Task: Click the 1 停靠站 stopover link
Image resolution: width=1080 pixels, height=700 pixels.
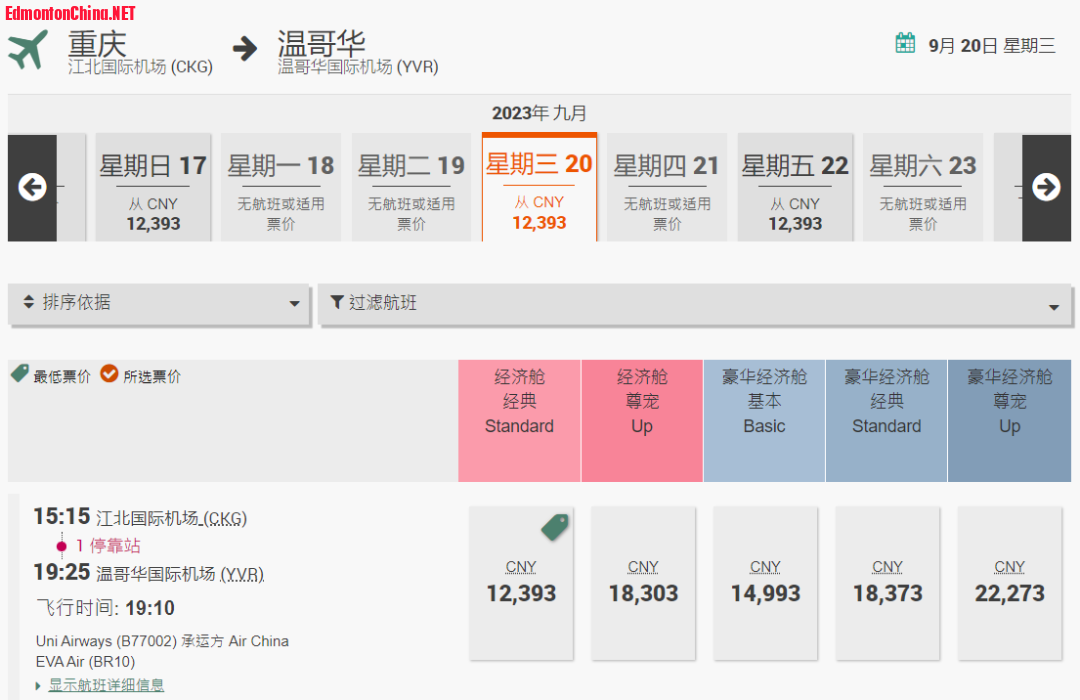Action: click(108, 546)
